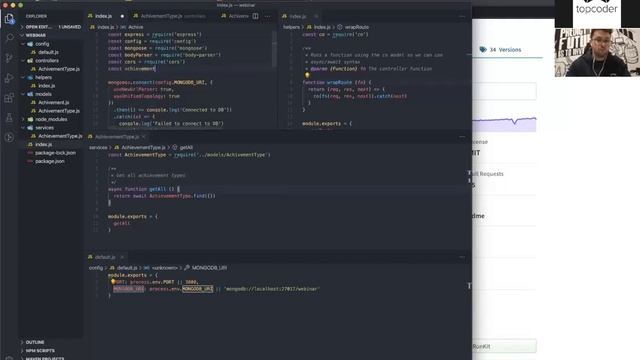Click the 1 UNSAVED badge in Open Editors
This screenshot has height=360, width=640.
[70, 27]
